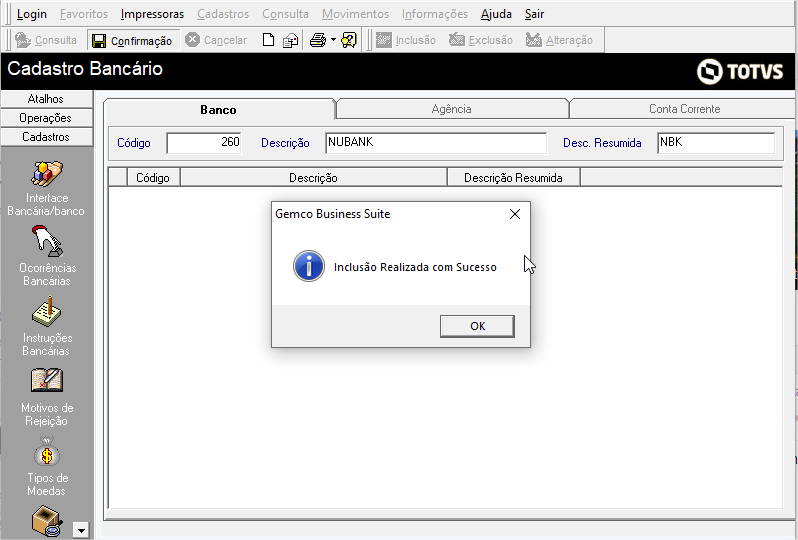Viewport: 798px width, 540px height.
Task: Click the Sair menu item
Action: point(534,14)
